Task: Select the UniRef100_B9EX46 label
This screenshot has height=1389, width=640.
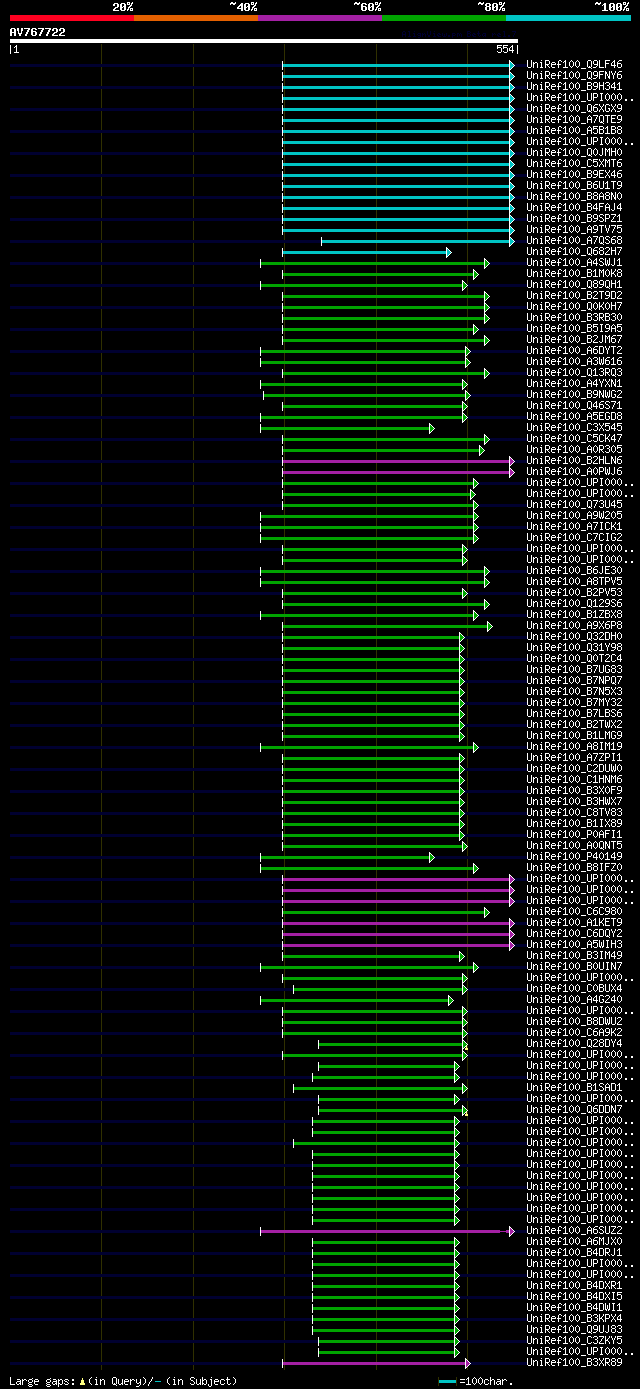Action: tap(574, 175)
